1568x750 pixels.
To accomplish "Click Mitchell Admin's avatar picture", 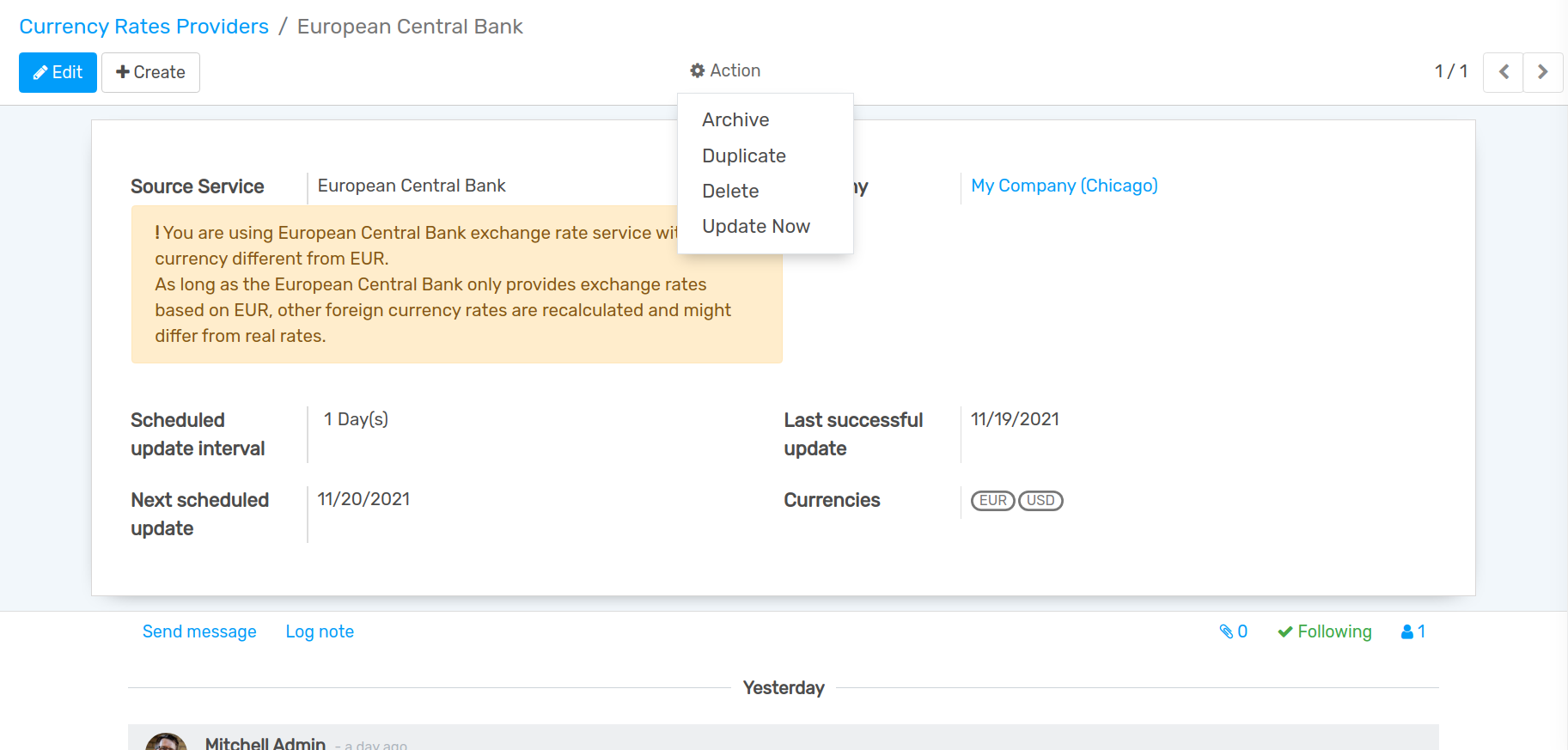I will pyautogui.click(x=166, y=742).
